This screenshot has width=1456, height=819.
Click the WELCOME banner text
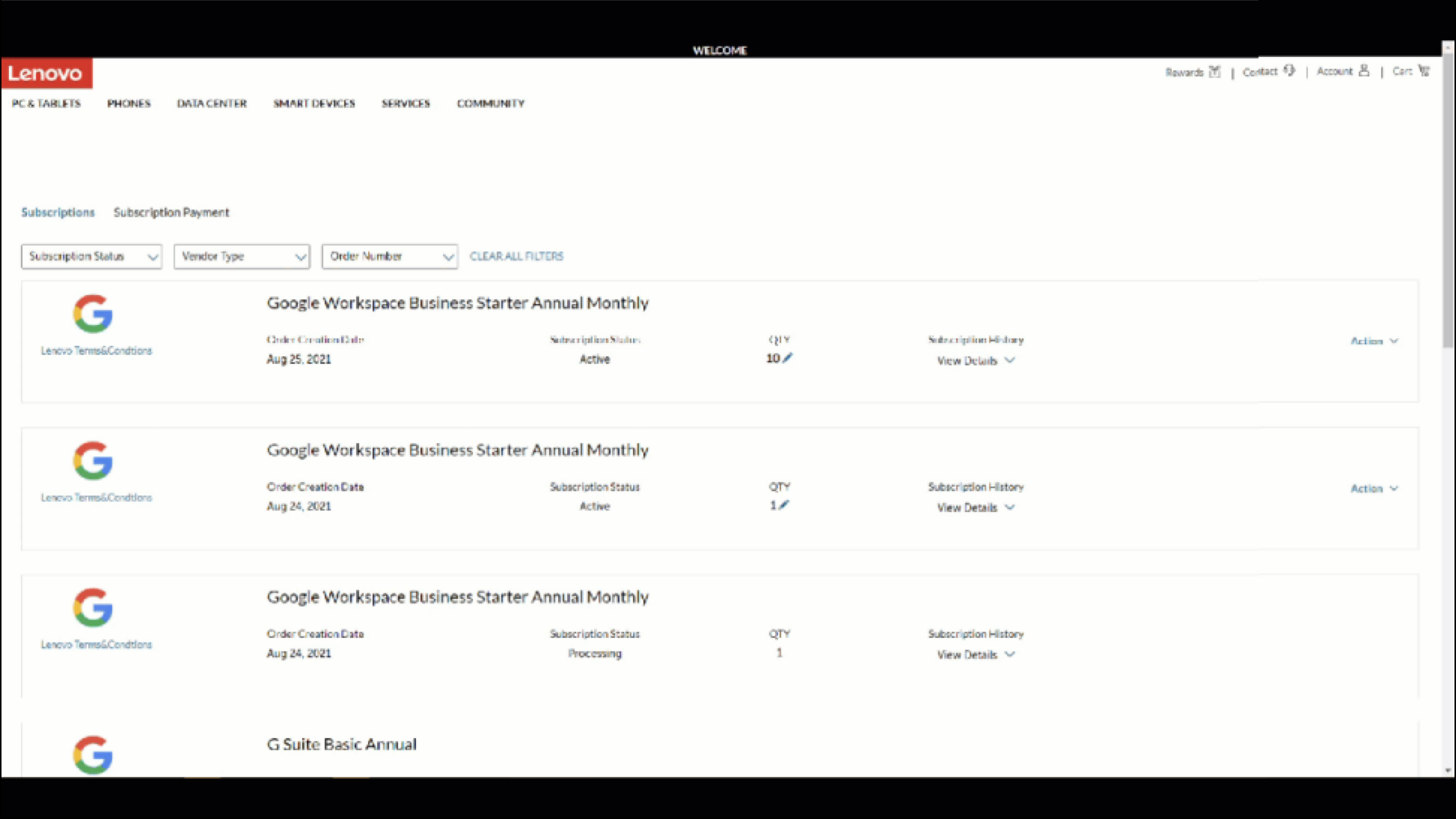tap(720, 50)
